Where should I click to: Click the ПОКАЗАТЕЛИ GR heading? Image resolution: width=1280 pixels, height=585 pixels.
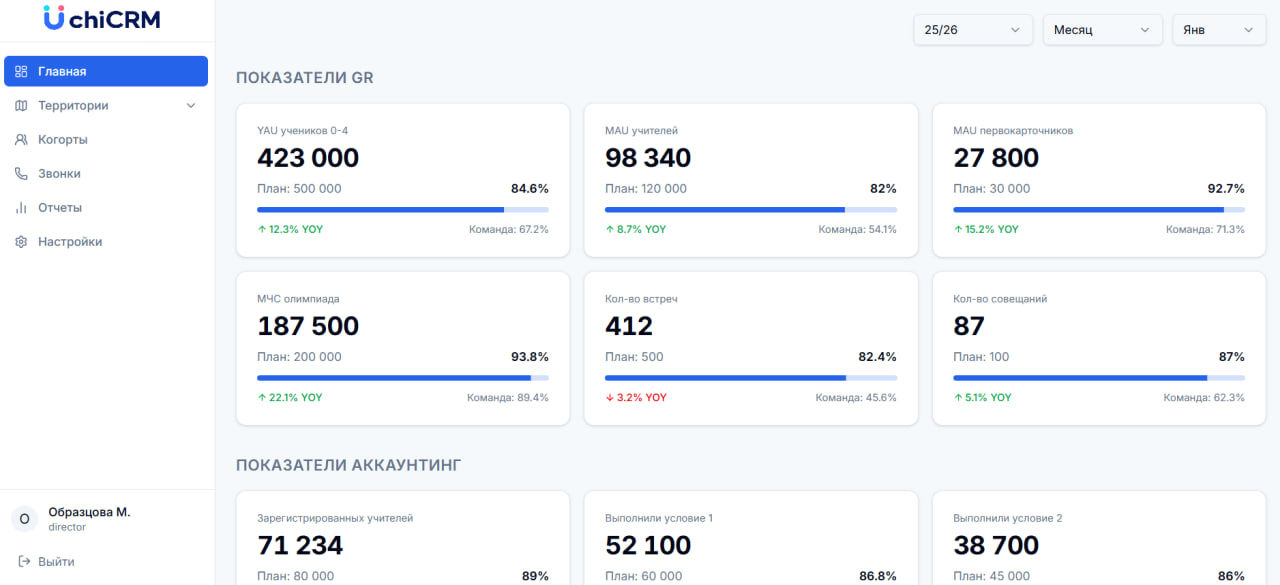click(305, 77)
